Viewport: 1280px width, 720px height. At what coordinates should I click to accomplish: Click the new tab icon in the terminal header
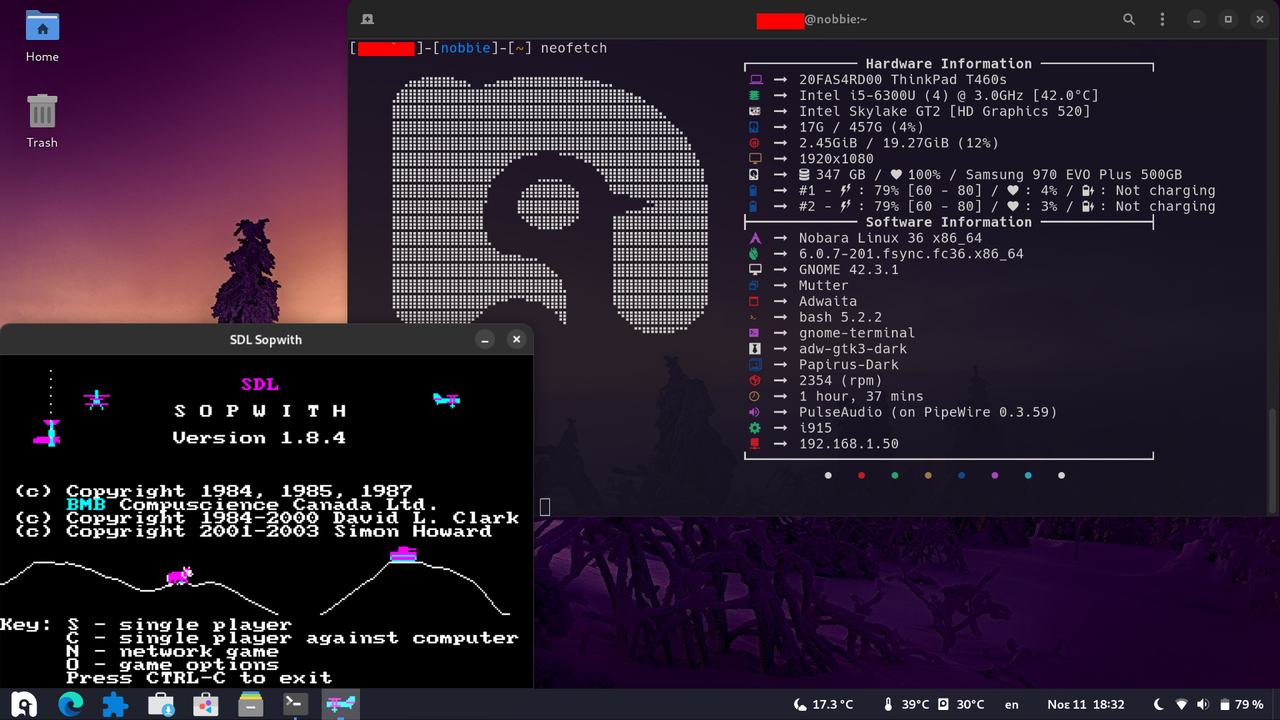(368, 19)
